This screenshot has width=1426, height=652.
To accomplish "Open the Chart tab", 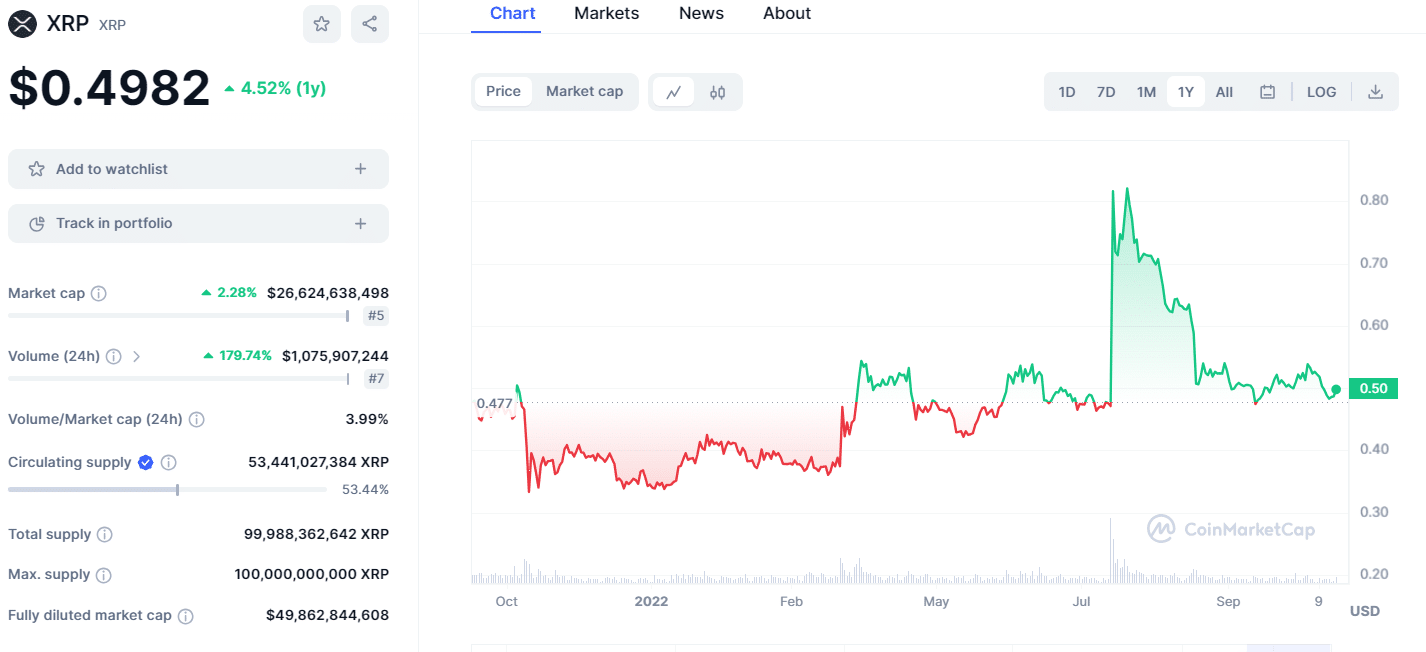I will [513, 14].
